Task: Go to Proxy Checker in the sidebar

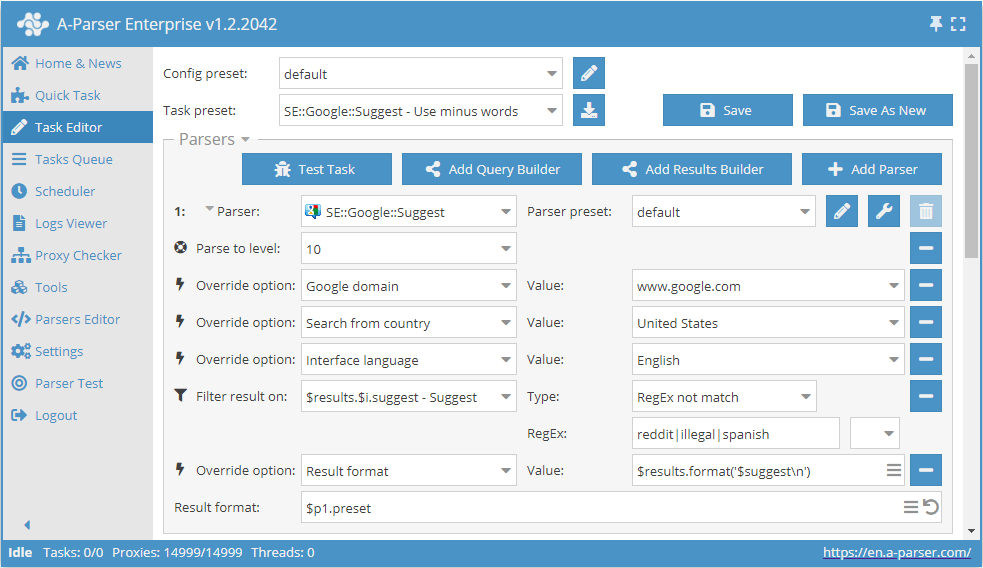Action: [77, 255]
